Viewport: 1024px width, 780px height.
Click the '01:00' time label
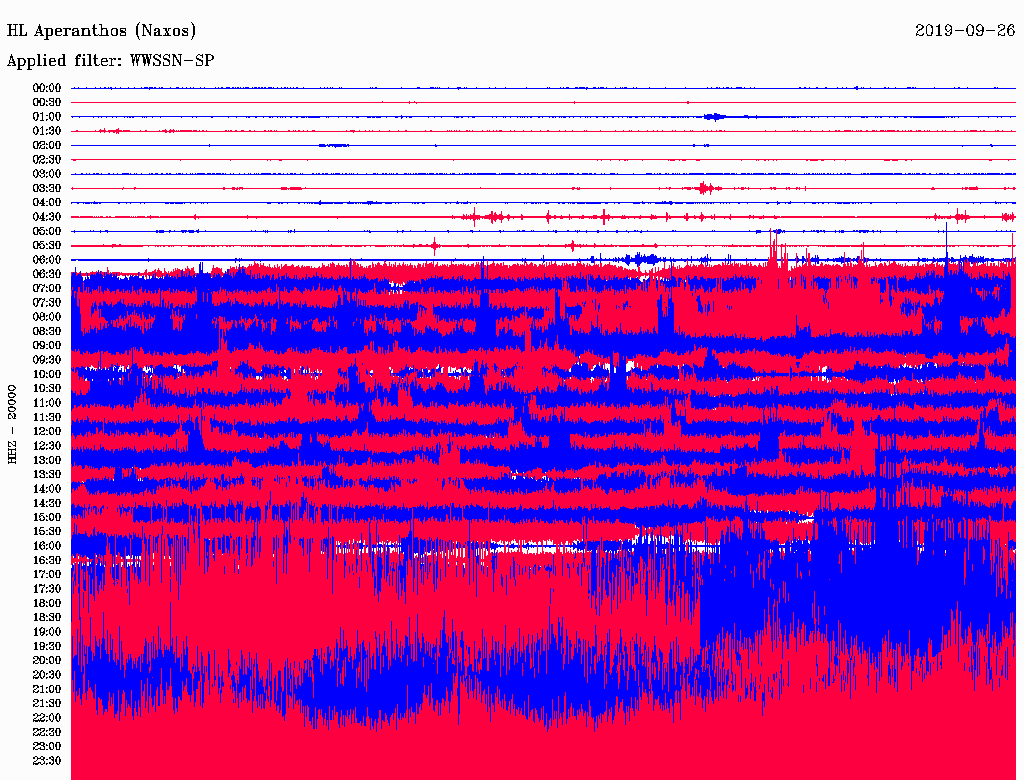point(47,117)
